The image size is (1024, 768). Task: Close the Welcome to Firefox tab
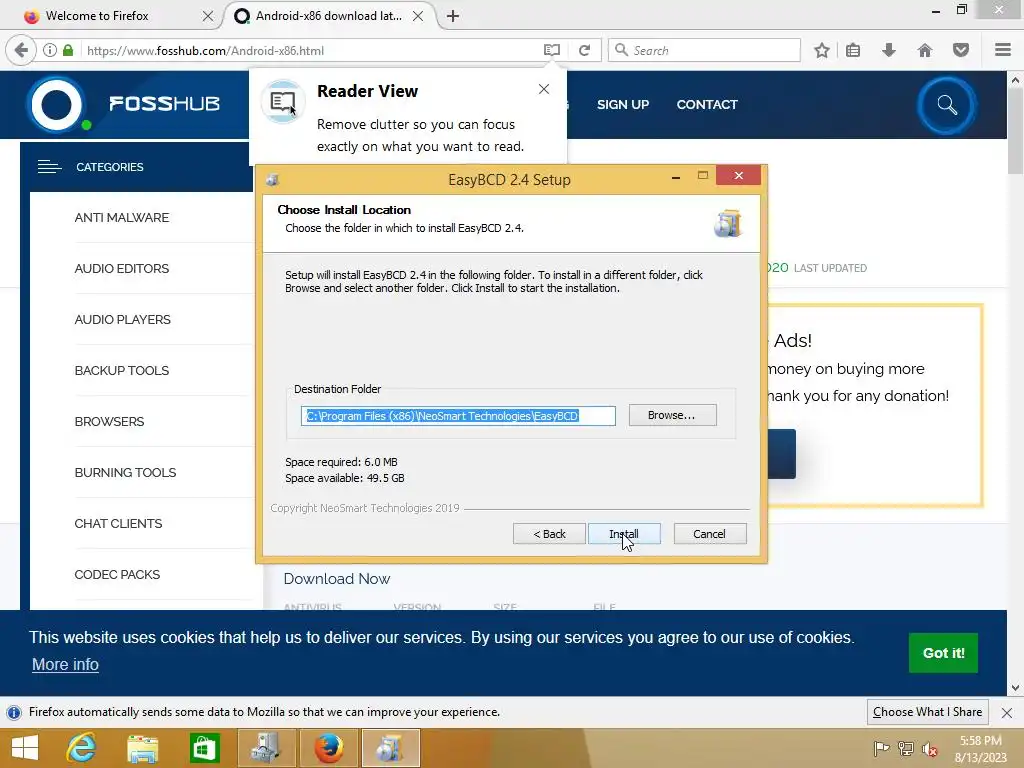pyautogui.click(x=208, y=16)
